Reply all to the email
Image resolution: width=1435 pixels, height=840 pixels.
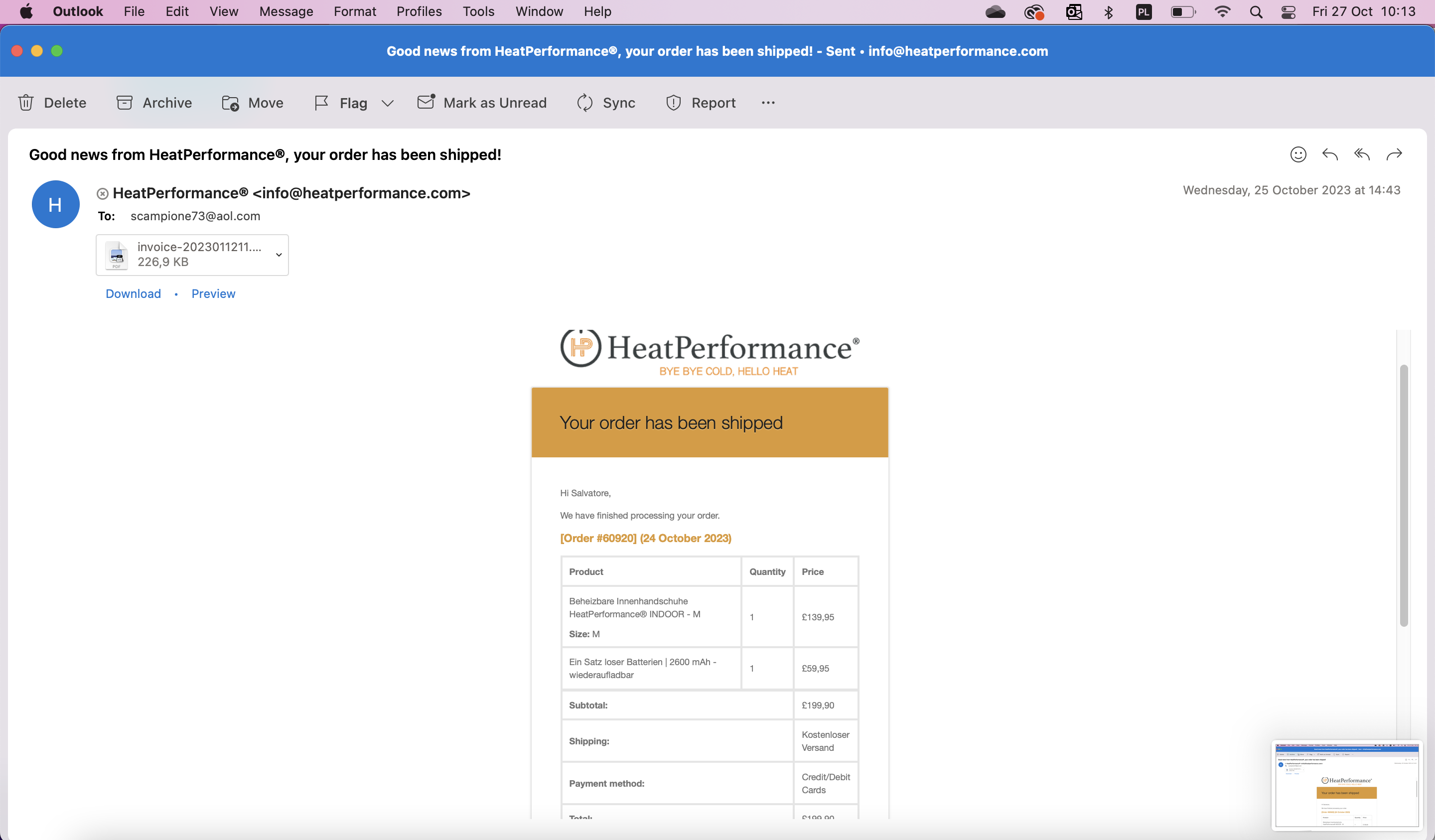[x=1362, y=154]
